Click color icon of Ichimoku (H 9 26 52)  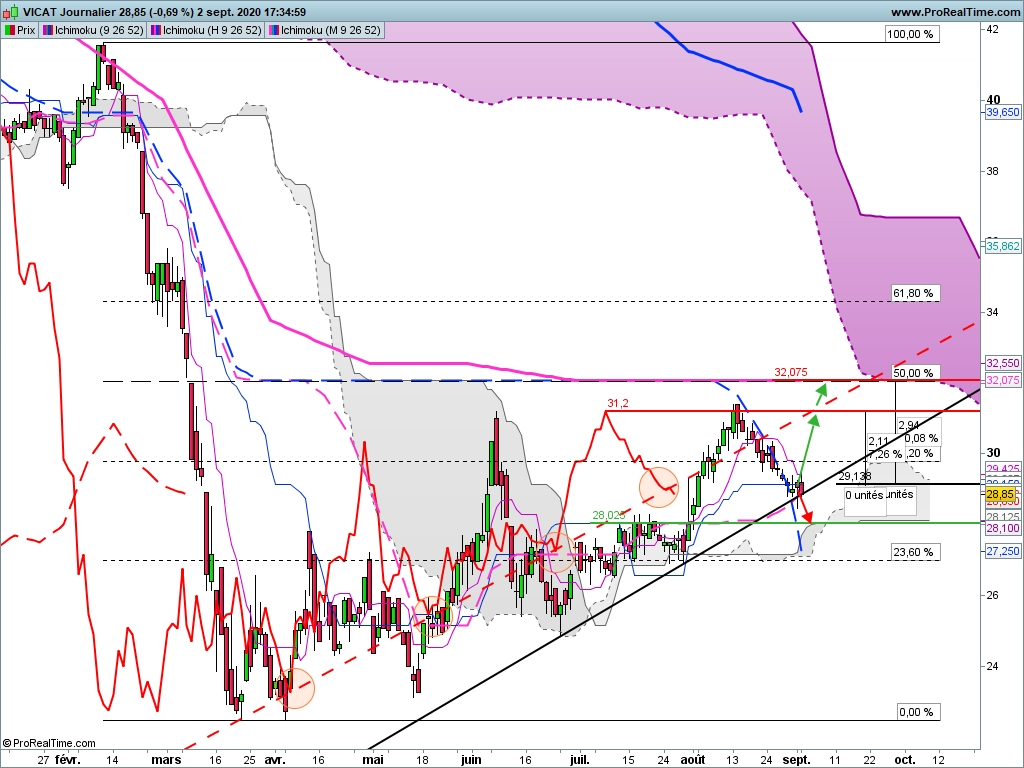coord(156,30)
